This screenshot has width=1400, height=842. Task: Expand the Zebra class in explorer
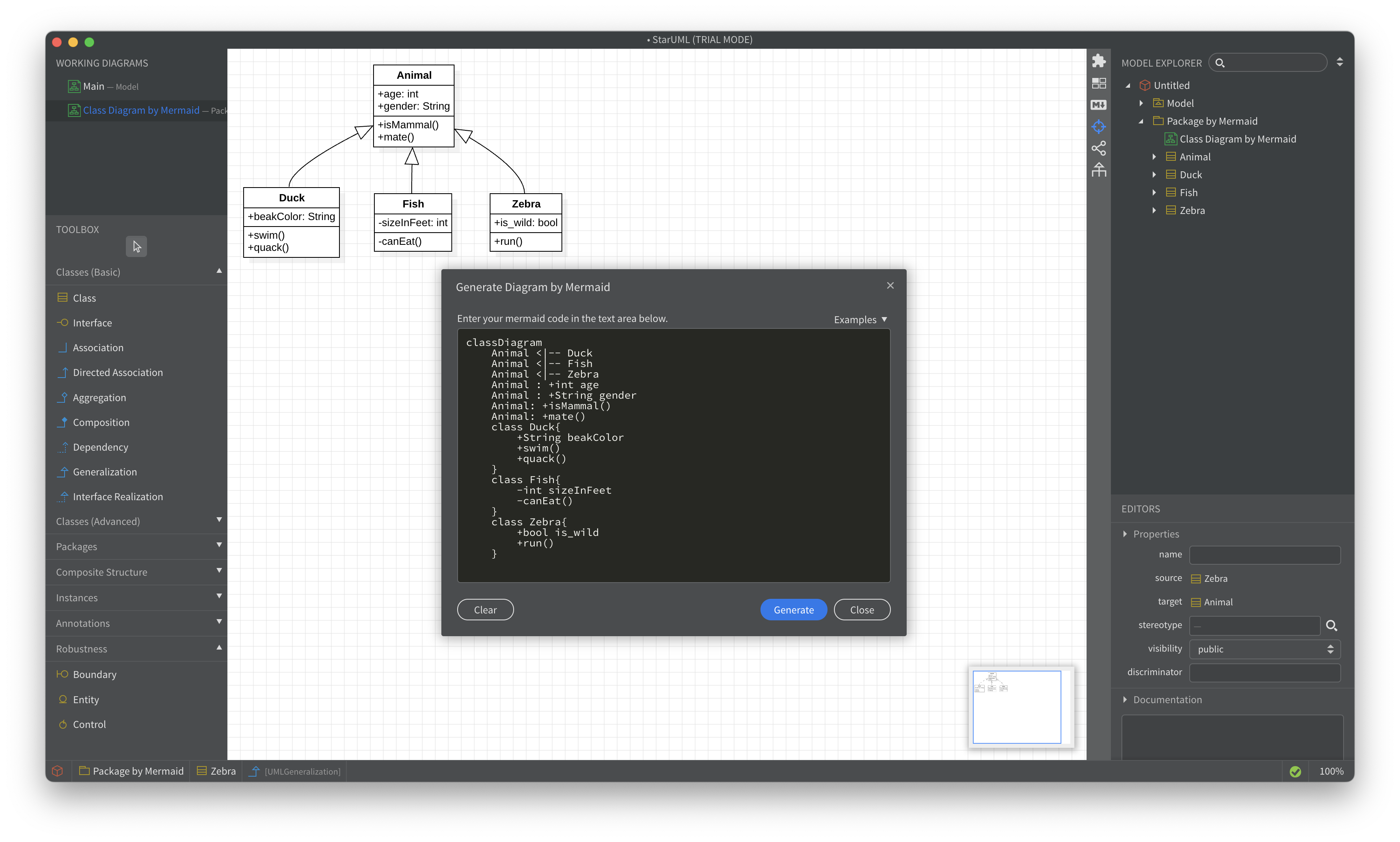tap(1154, 210)
